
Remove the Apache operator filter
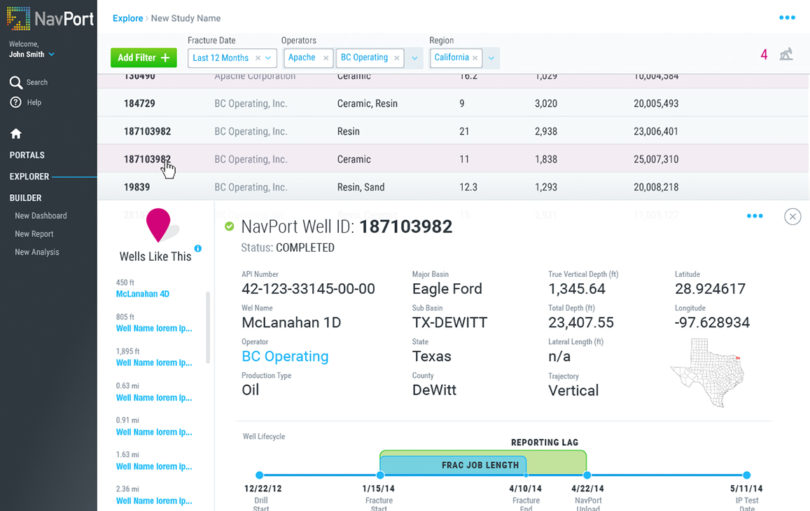tap(325, 58)
